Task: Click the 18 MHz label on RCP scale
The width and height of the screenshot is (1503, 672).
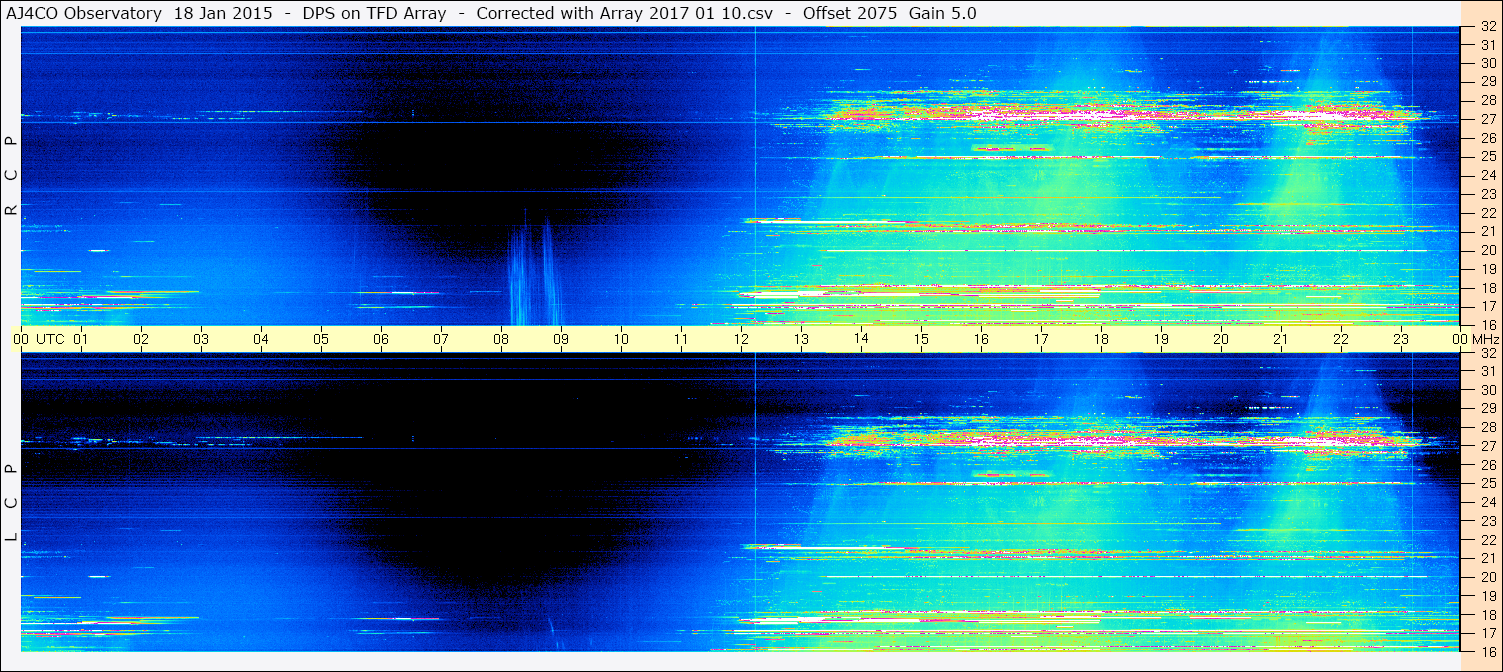Action: point(1487,287)
